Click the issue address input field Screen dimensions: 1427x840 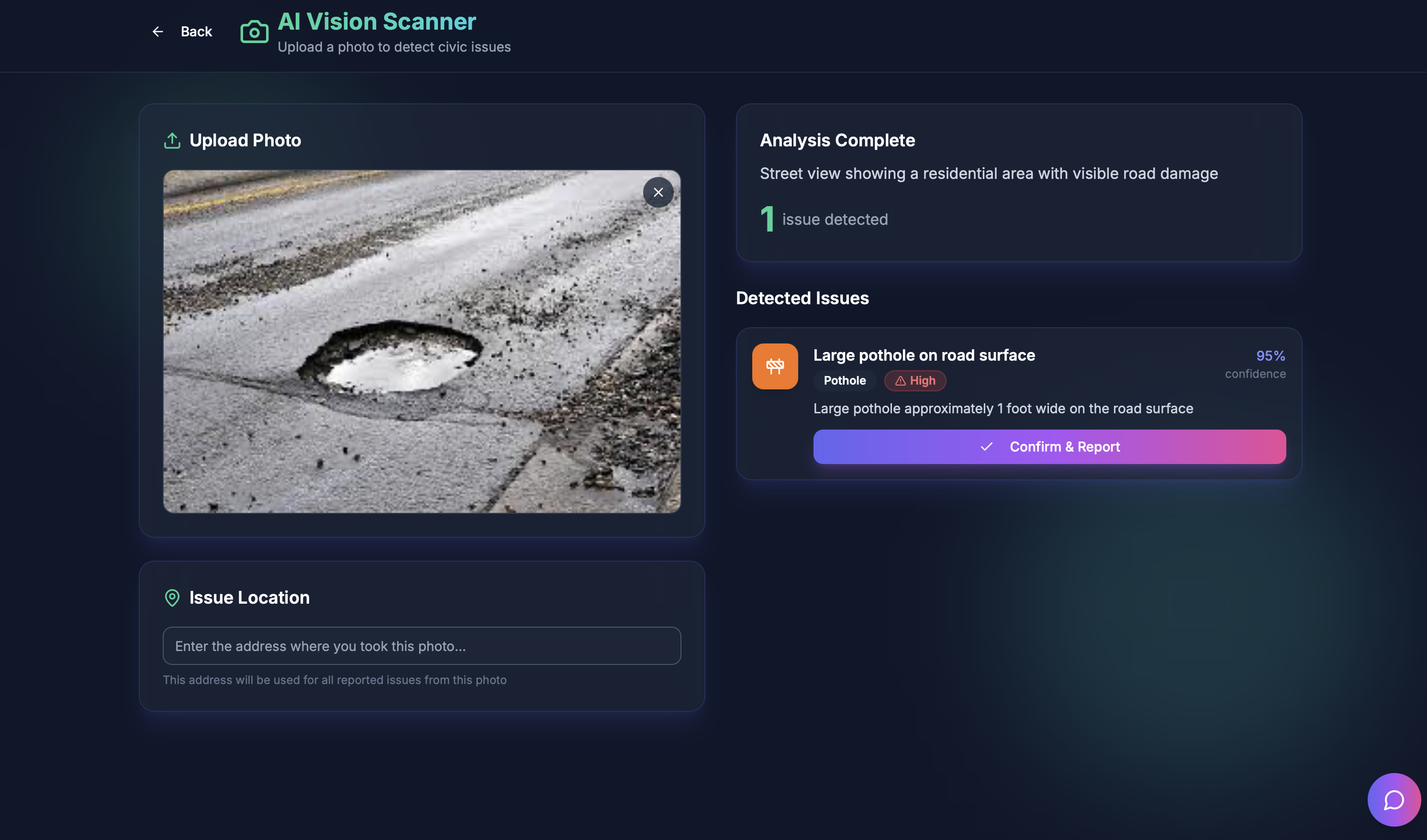(x=421, y=646)
